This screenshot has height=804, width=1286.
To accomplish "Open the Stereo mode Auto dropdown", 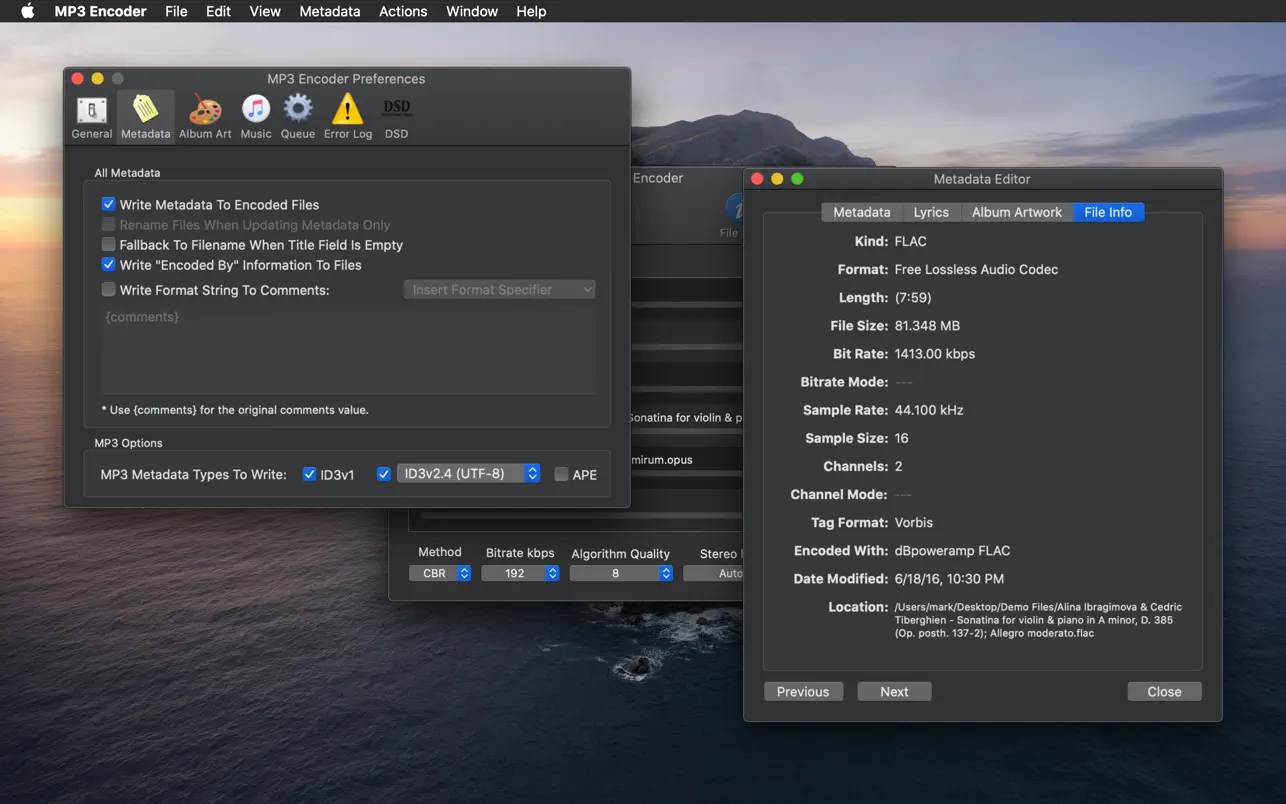I will pos(713,573).
